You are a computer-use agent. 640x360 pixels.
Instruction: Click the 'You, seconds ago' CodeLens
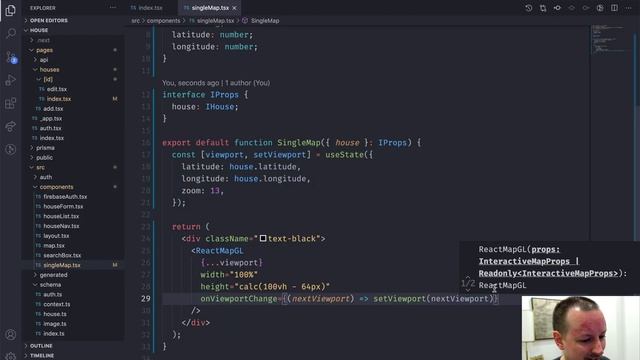(216, 83)
